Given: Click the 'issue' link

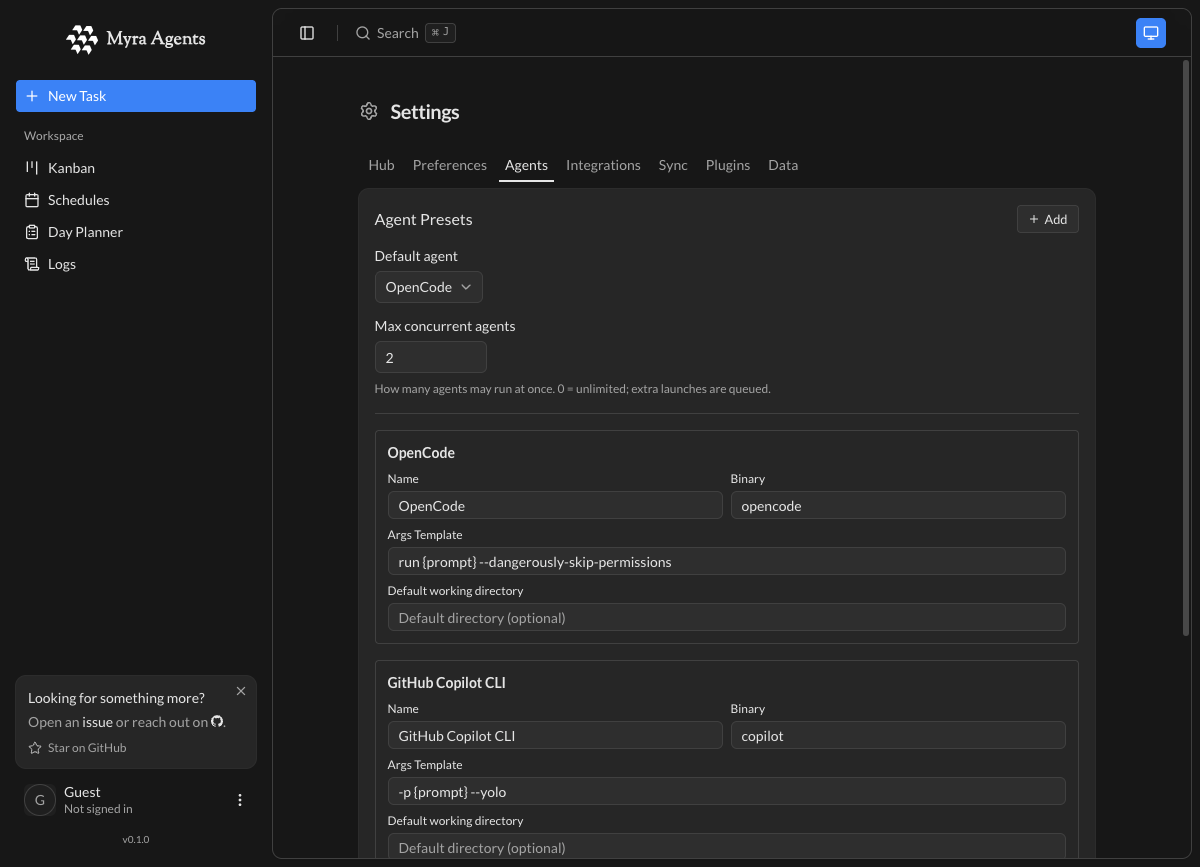Looking at the screenshot, I should click(x=97, y=722).
